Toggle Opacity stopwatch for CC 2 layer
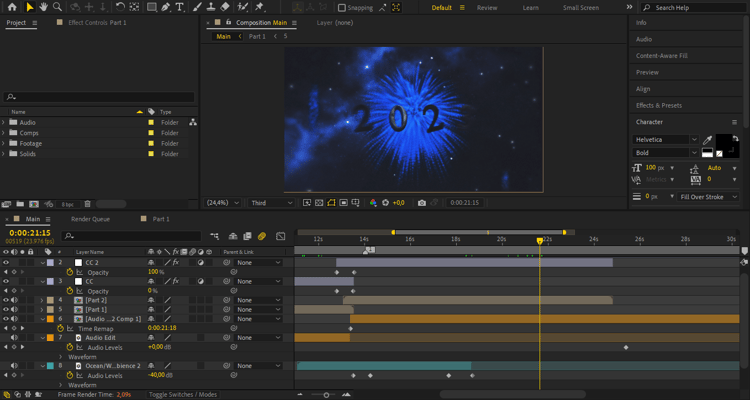Viewport: 750px width, 400px height. pyautogui.click(x=70, y=272)
